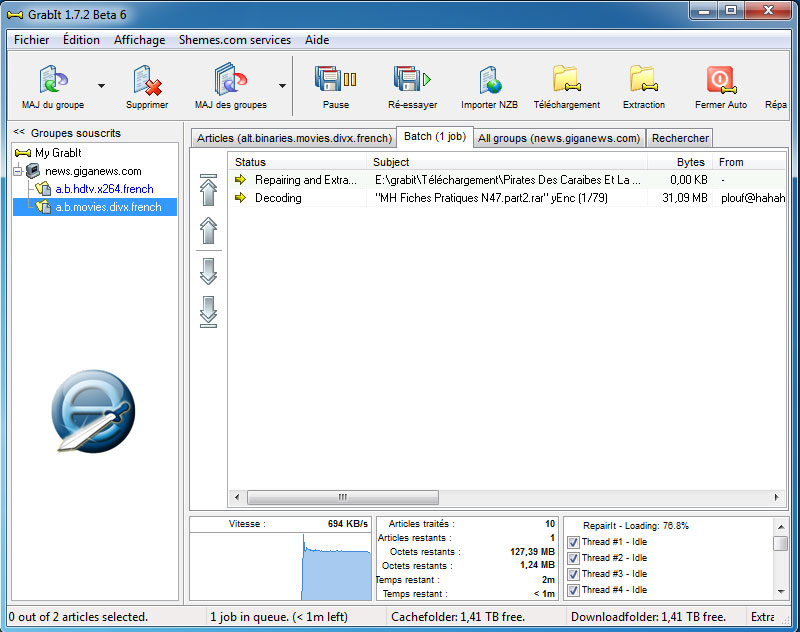Switch to the Articles tab
Viewport: 800px width, 632px height.
point(294,138)
